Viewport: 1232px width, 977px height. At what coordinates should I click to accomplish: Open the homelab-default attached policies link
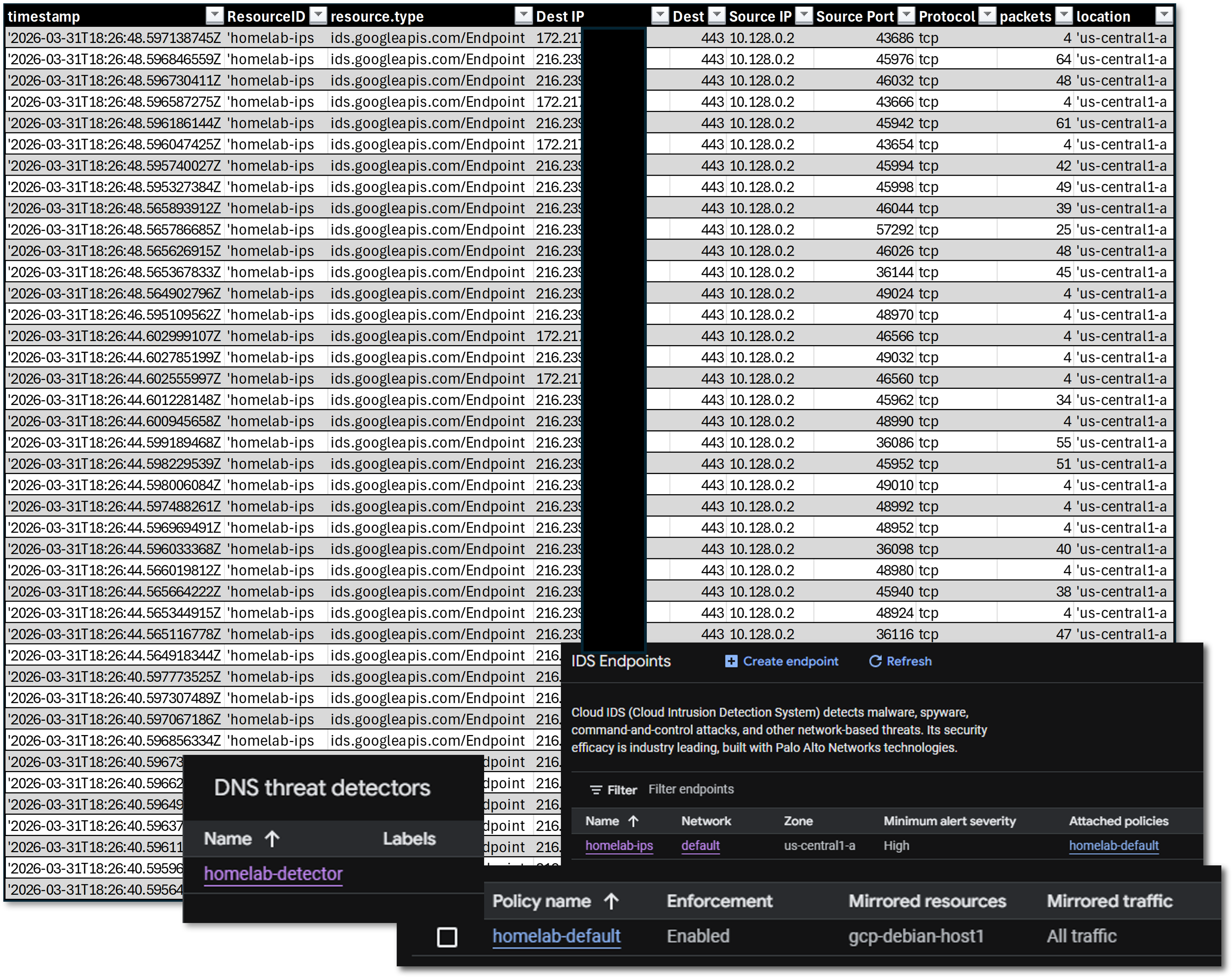coord(1114,846)
